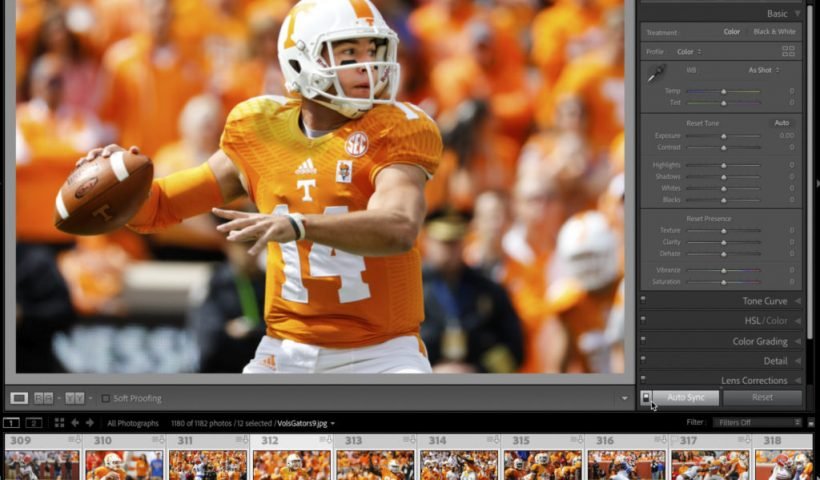Screen dimensions: 820x480
Task: Toggle the Tone Curve panel on/off switch
Action: click(x=643, y=301)
